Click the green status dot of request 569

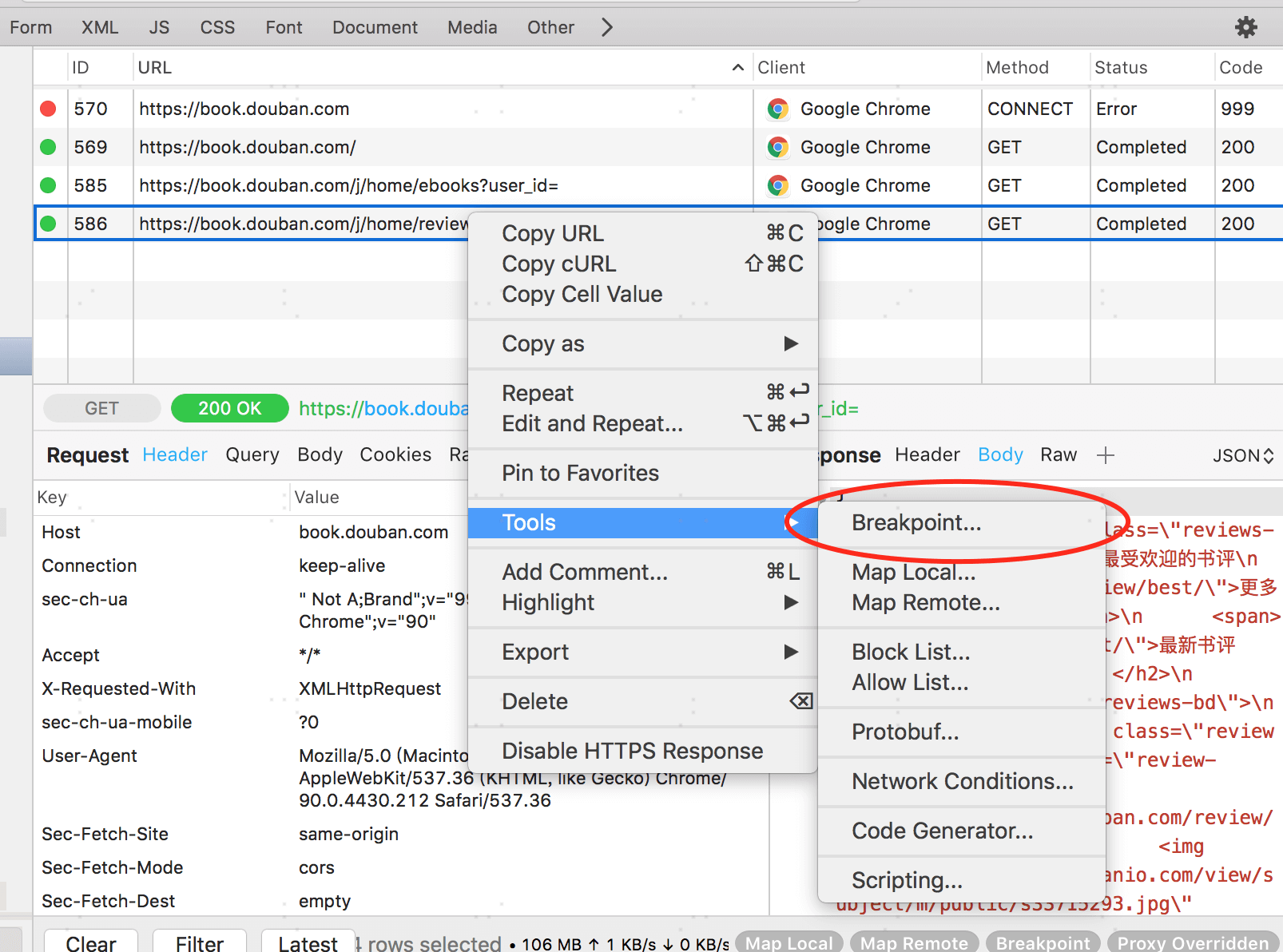pos(48,147)
